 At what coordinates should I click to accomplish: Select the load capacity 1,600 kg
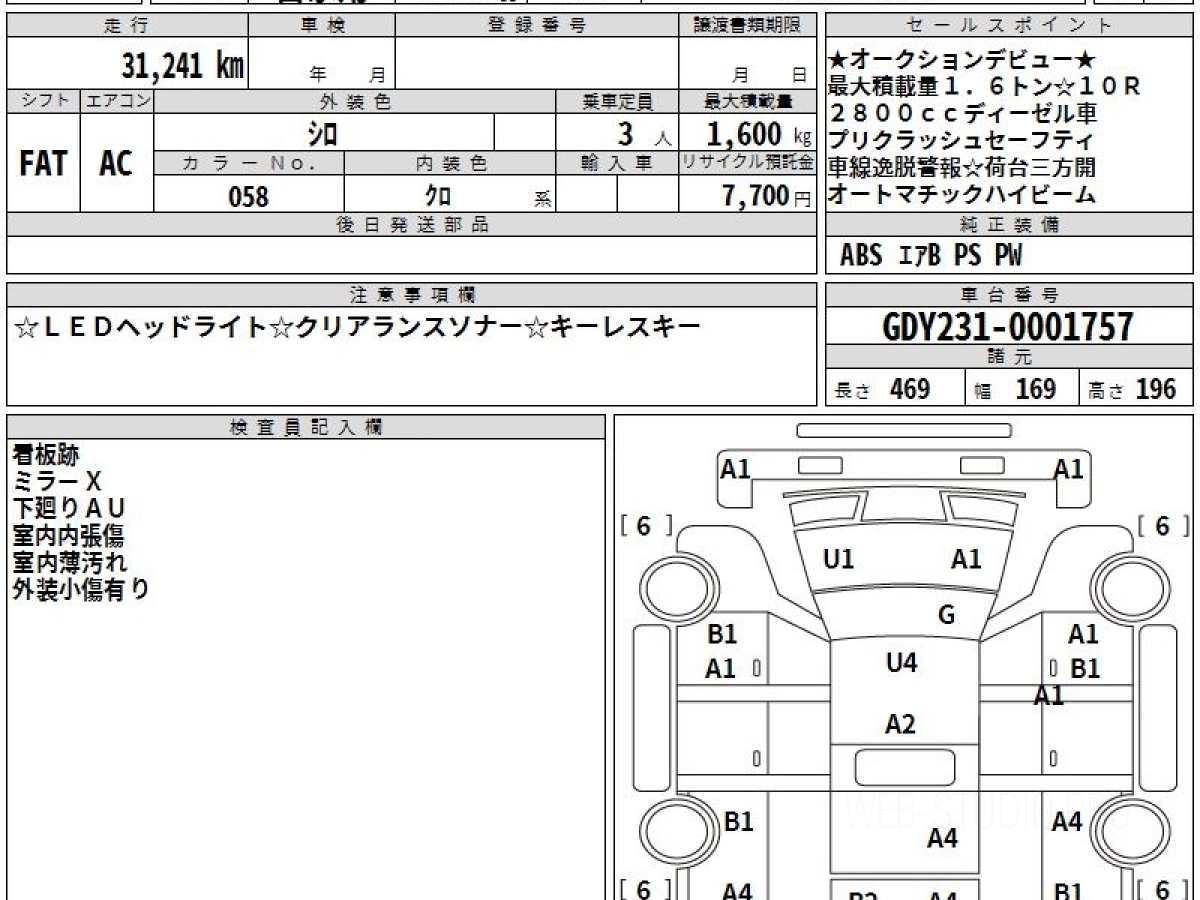pos(759,133)
